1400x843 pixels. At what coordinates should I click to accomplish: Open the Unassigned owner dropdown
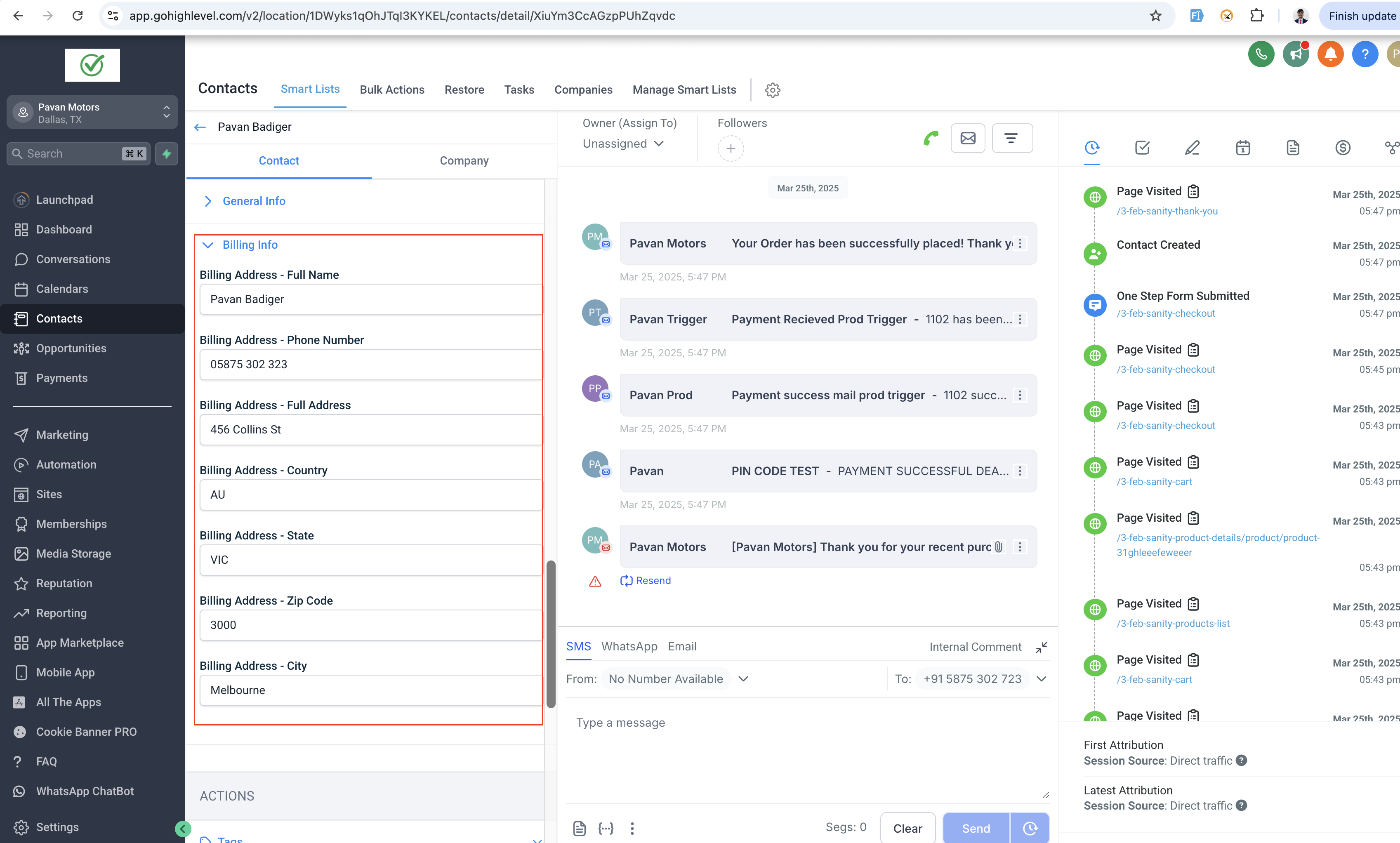click(x=623, y=144)
